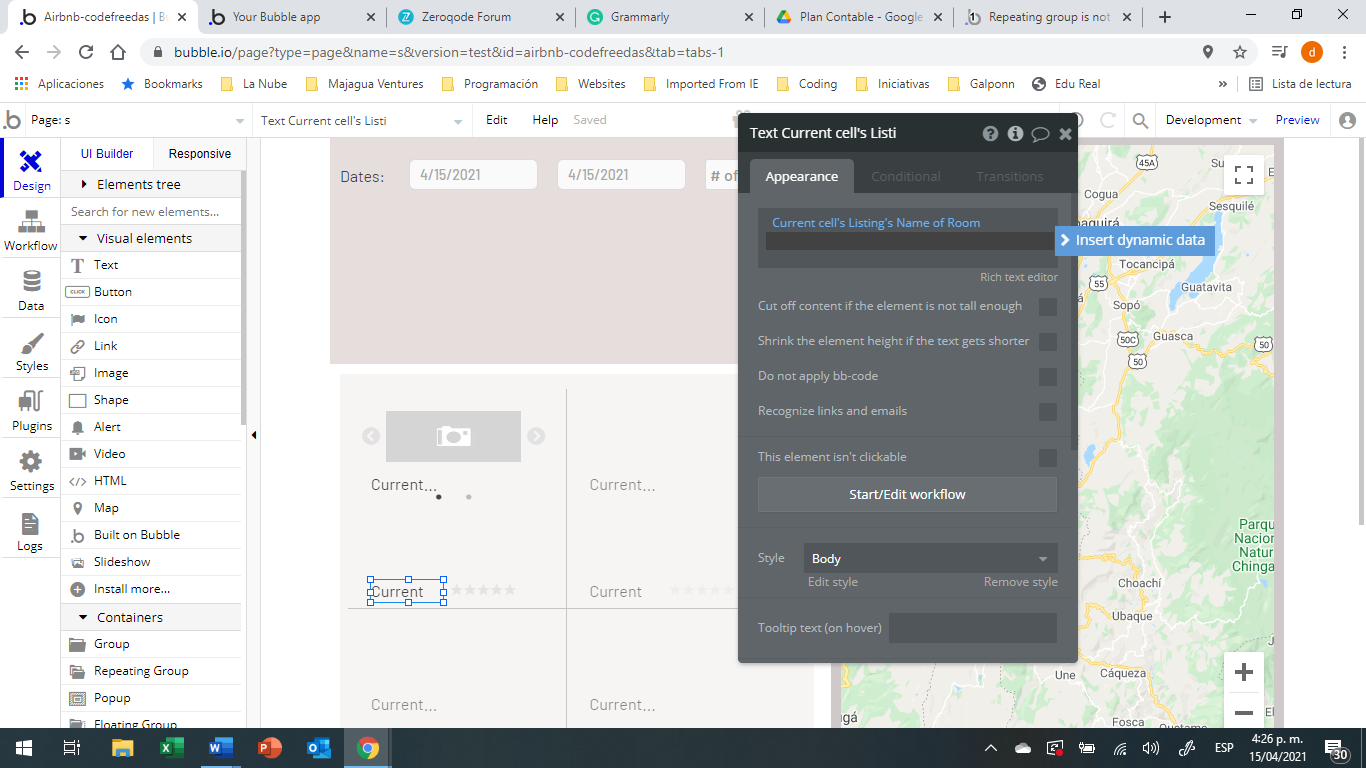Click the editor search magnifier icon

tap(1140, 121)
